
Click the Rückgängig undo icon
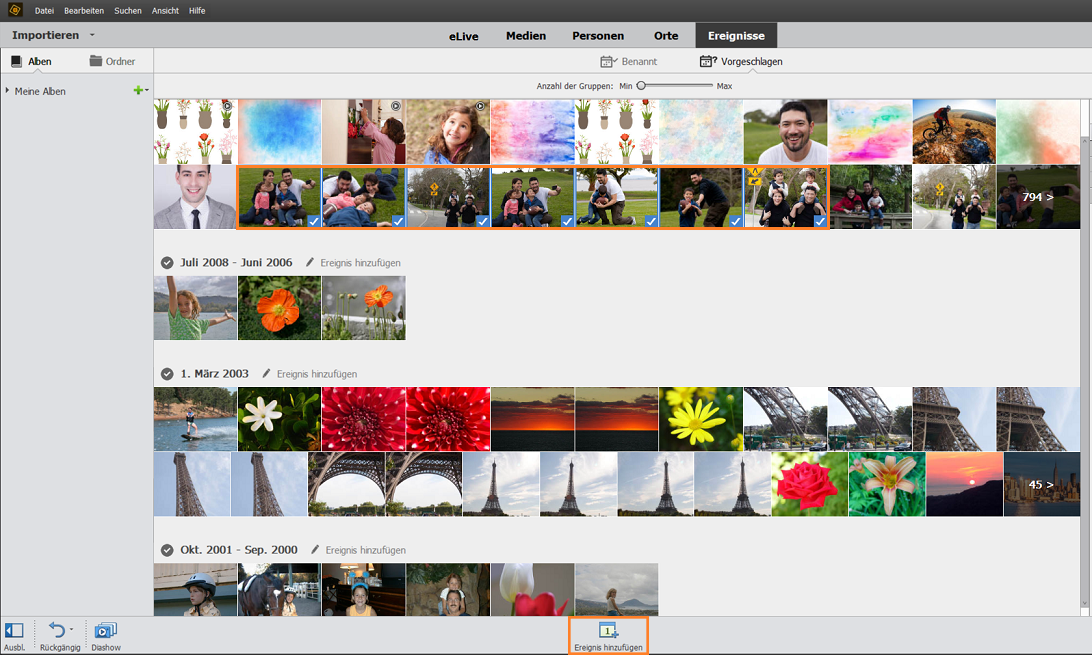56,630
